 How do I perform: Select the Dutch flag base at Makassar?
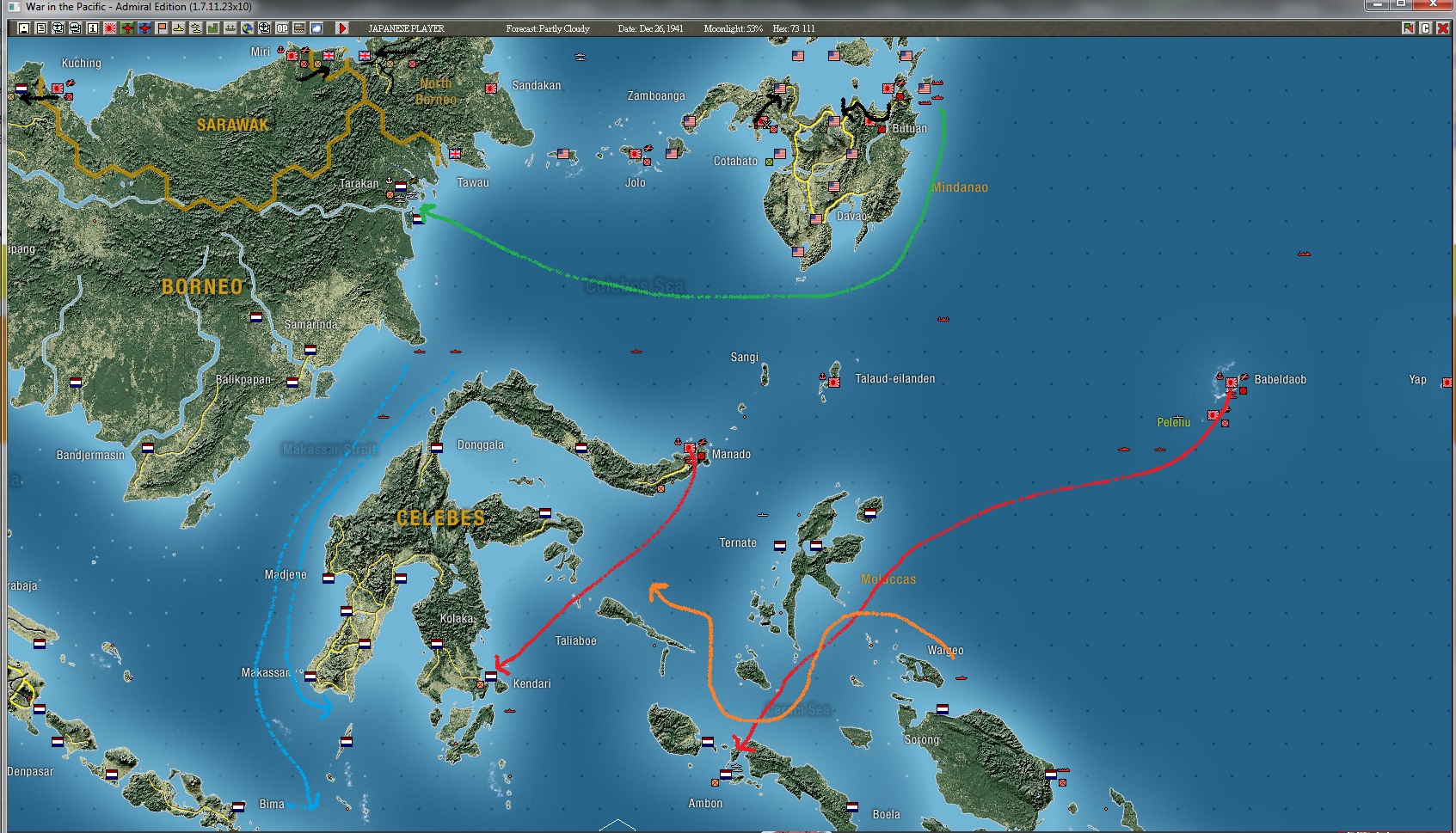[x=310, y=677]
